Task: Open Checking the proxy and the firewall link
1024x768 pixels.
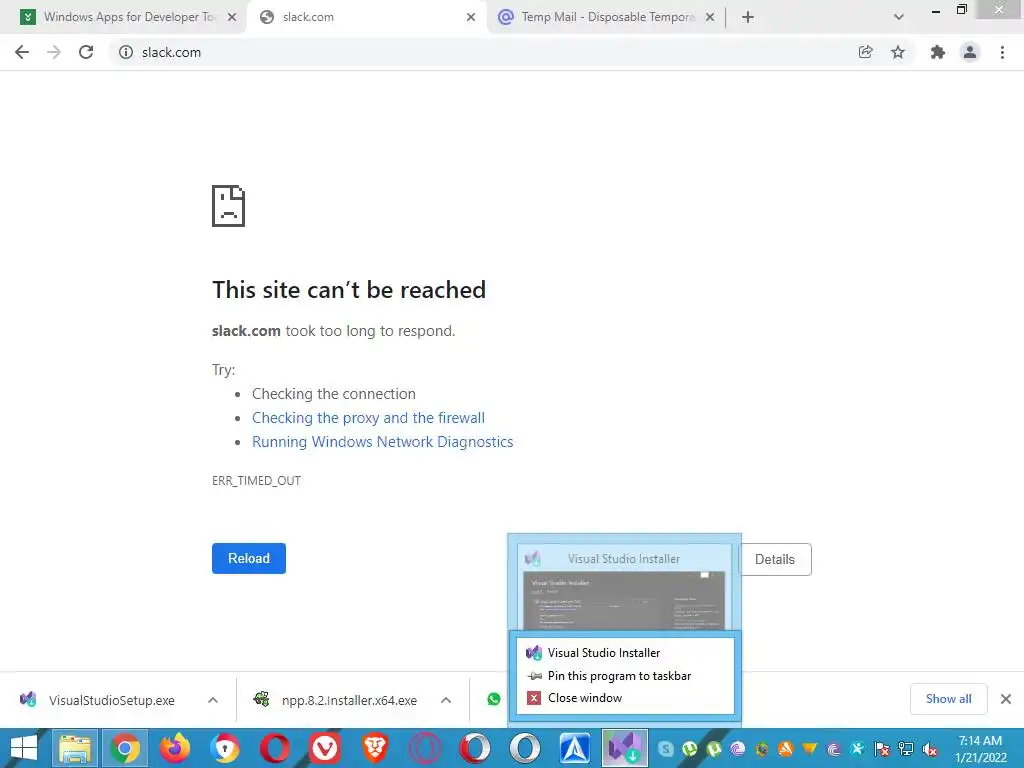Action: coord(368,418)
